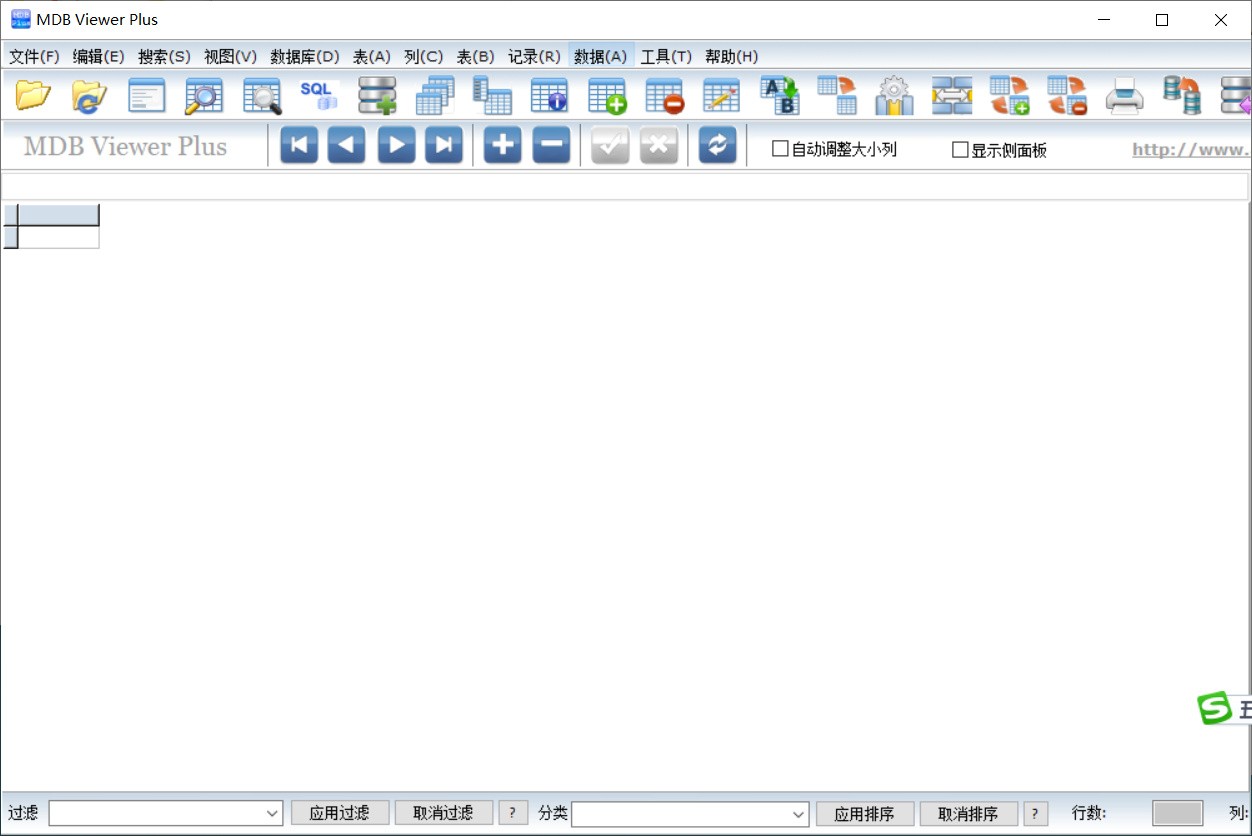Screen dimensions: 1252x836
Task: Expand the 过滤 filter dropdown
Action: [x=273, y=814]
